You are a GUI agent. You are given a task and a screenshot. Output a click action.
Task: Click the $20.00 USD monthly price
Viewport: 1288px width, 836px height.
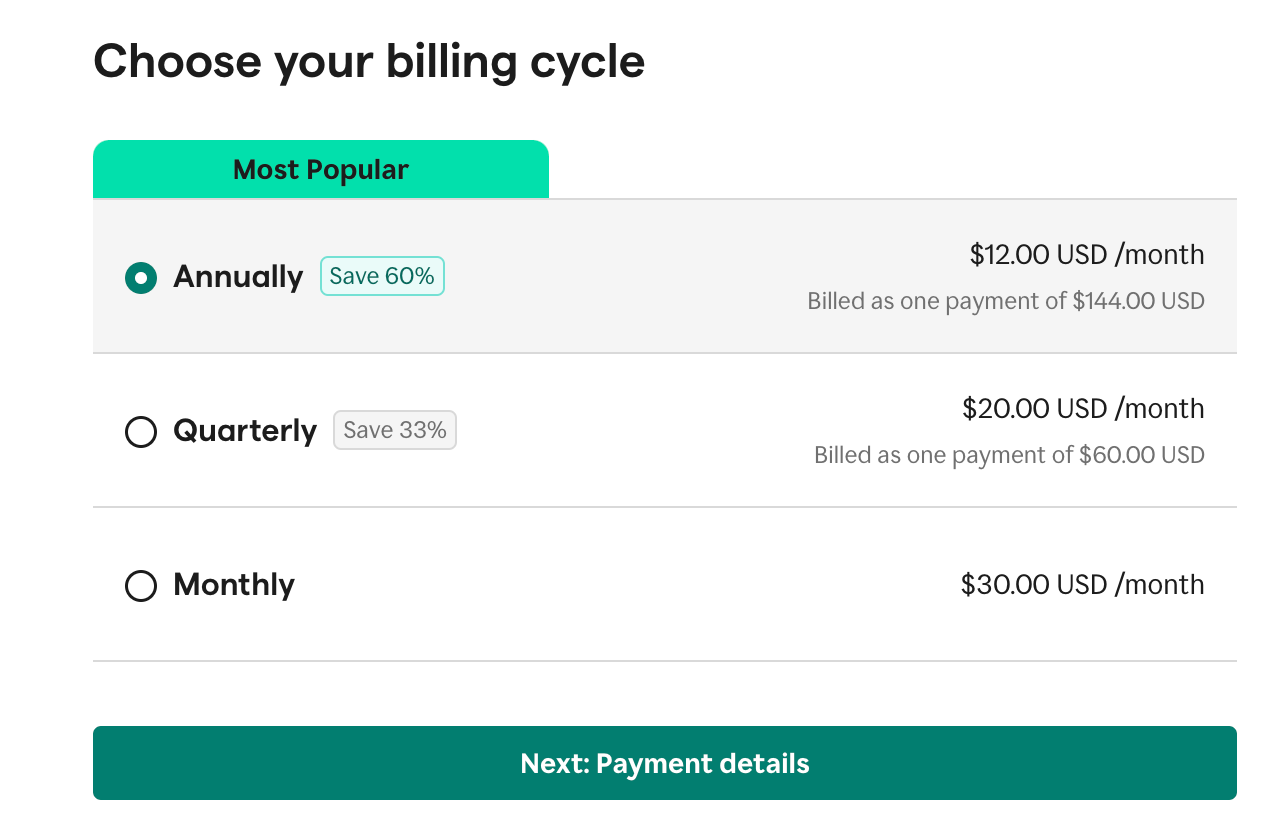pyautogui.click(x=1083, y=409)
